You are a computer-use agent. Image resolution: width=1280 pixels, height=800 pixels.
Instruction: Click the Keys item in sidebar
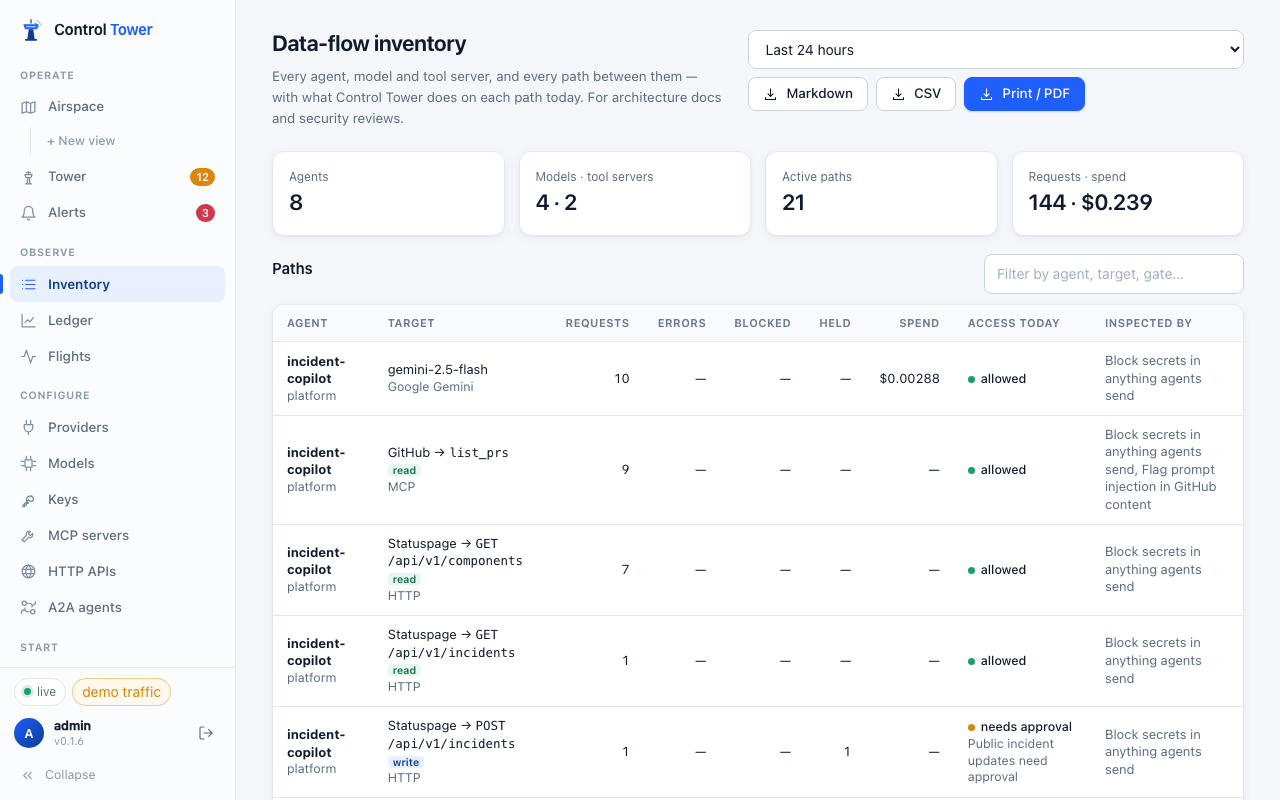[117, 500]
